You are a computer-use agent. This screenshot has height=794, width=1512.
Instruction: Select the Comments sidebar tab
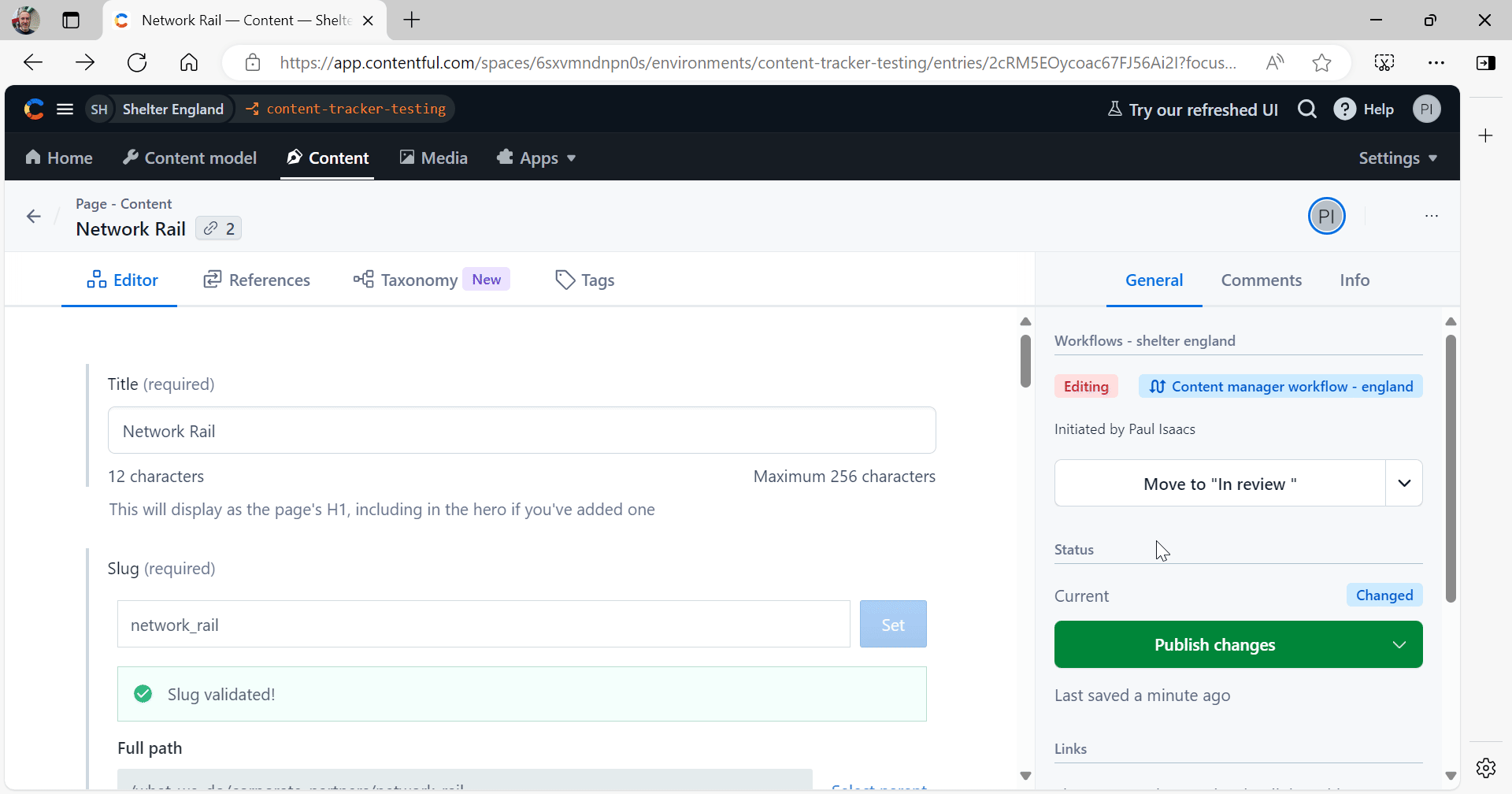[1261, 280]
